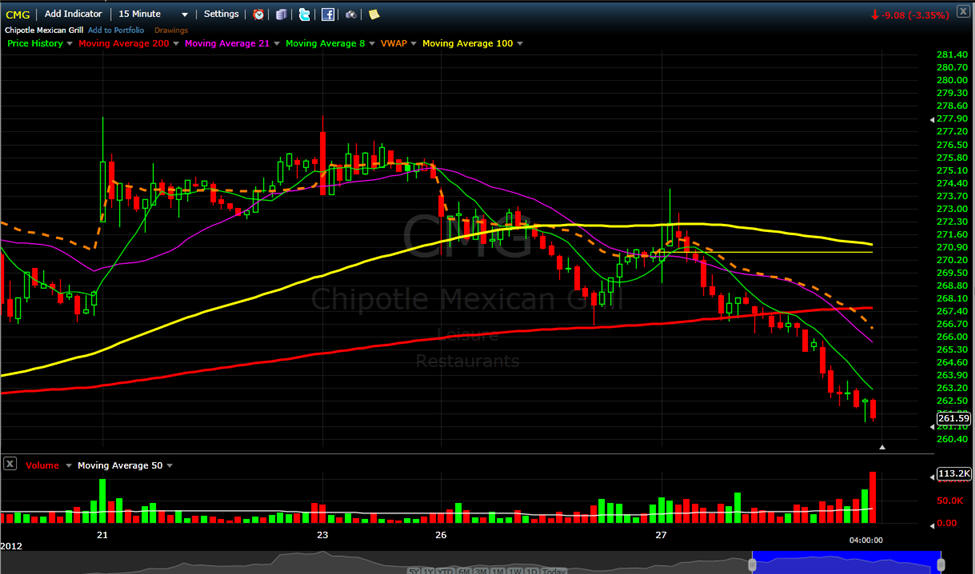Select the 1W range button
Viewport: 975px width, 574px height.
pos(515,571)
